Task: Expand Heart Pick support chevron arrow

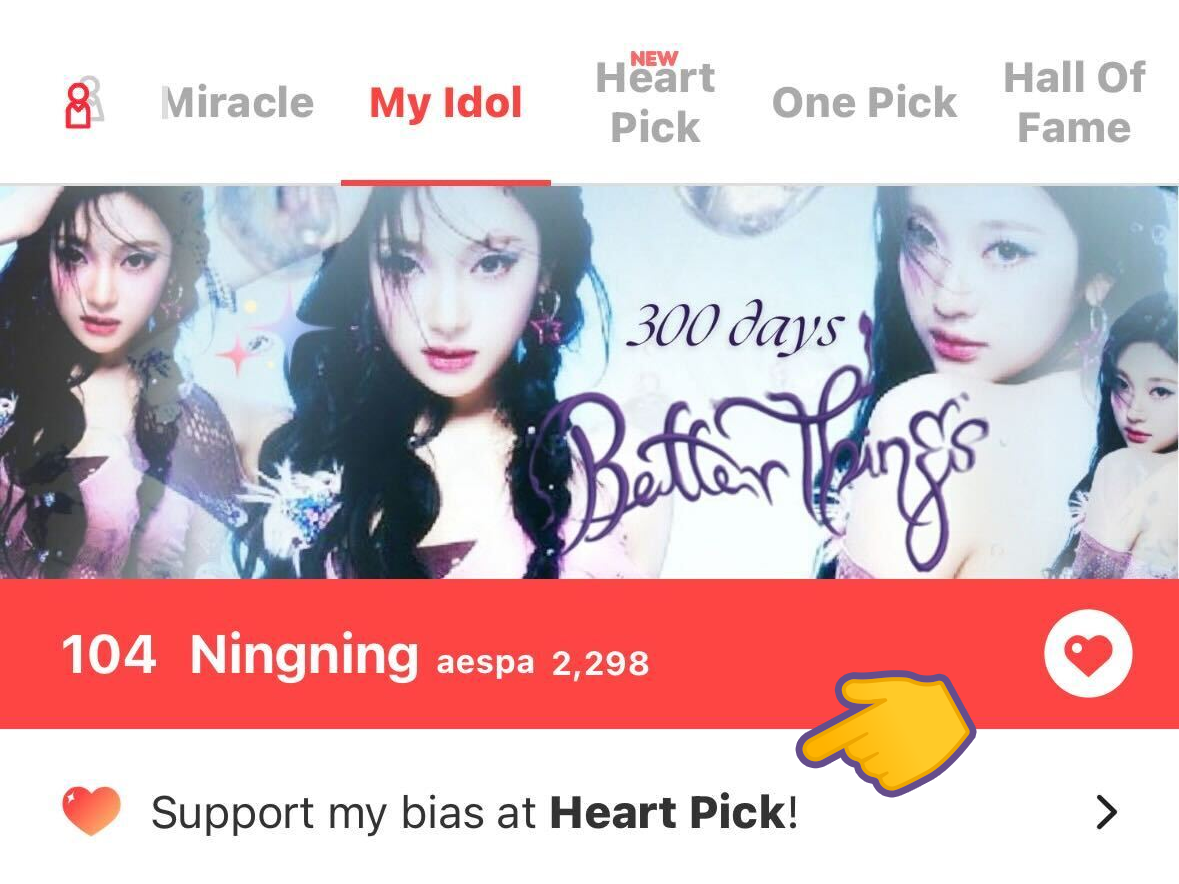Action: pyautogui.click(x=1106, y=812)
